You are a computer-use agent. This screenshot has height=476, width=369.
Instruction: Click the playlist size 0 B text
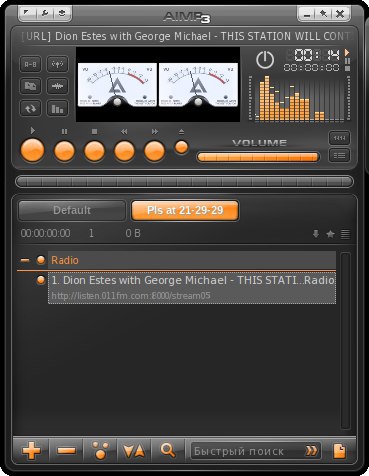133,233
